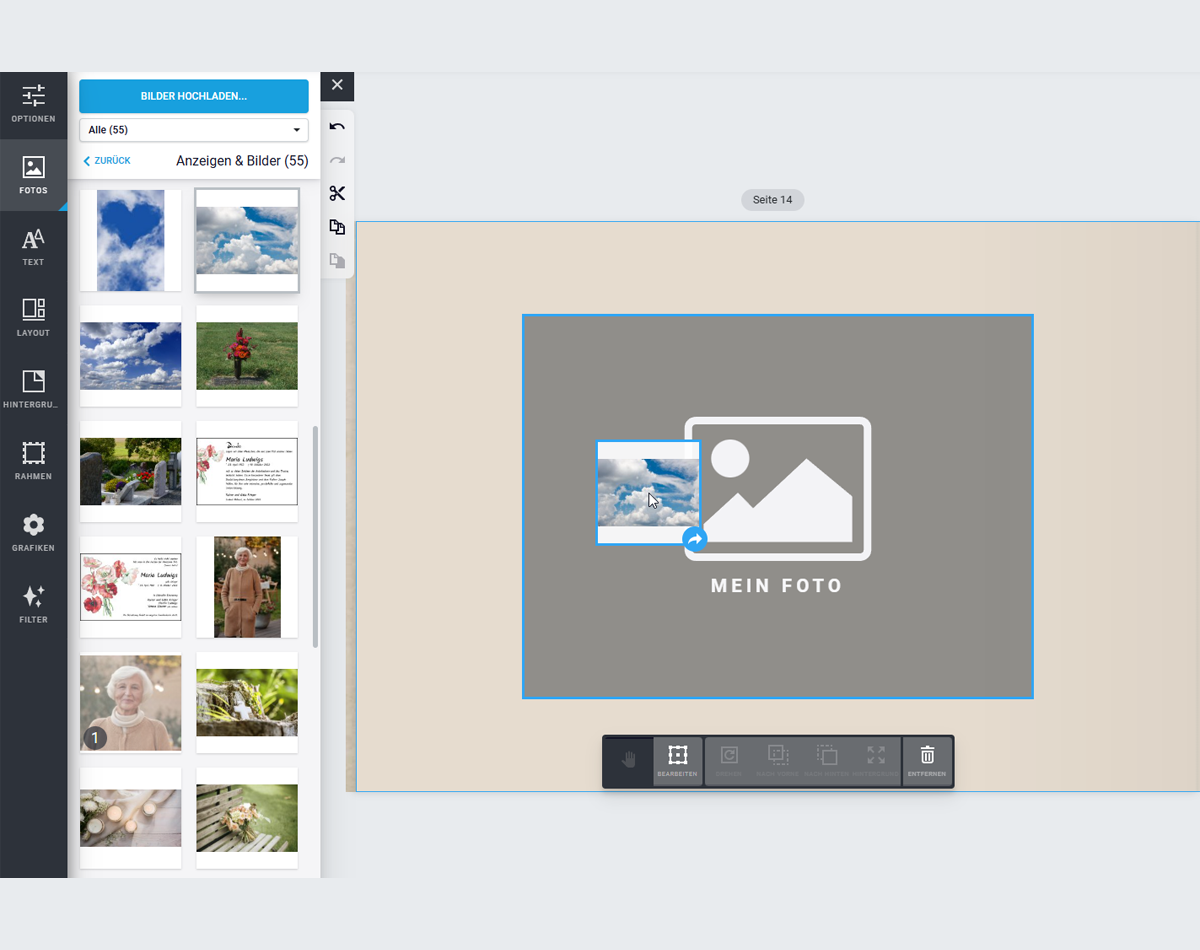Expand the Alle (55) dropdown
Screen dimensions: 1200x950
coord(194,130)
